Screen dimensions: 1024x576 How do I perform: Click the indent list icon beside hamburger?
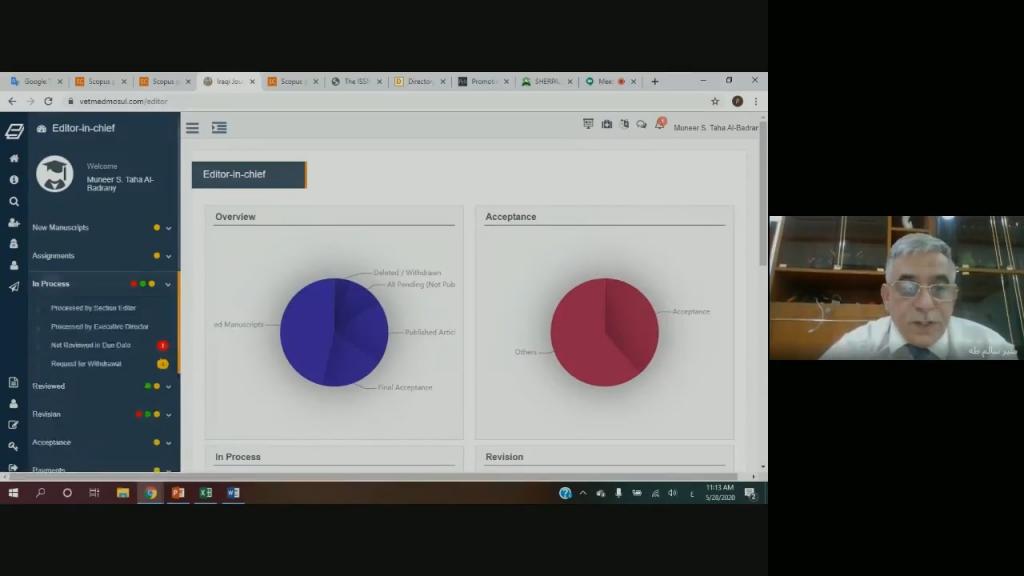(219, 128)
